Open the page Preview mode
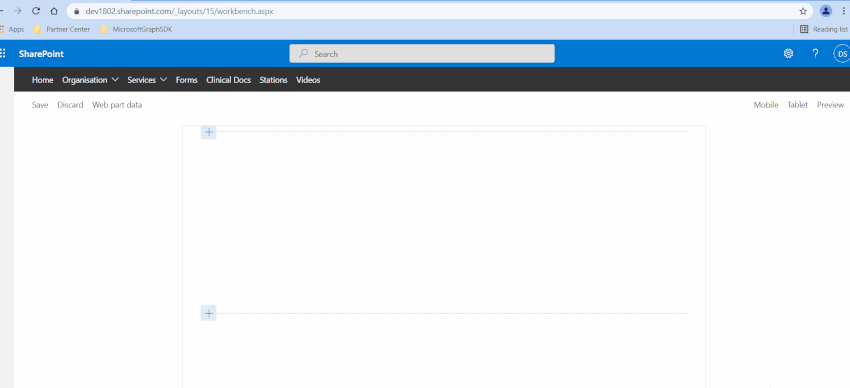The height and width of the screenshot is (388, 850). (830, 105)
